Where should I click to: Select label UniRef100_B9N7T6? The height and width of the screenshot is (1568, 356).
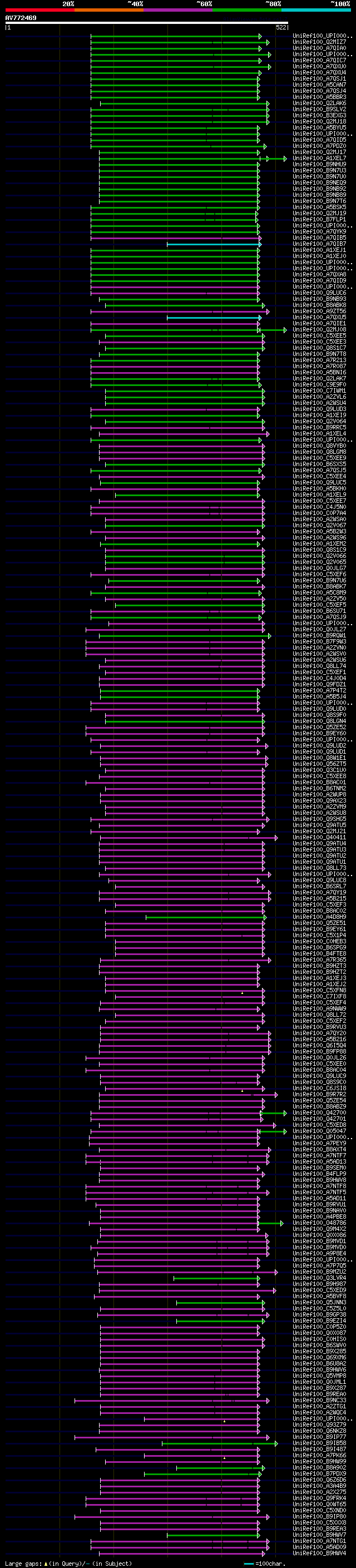tap(319, 201)
